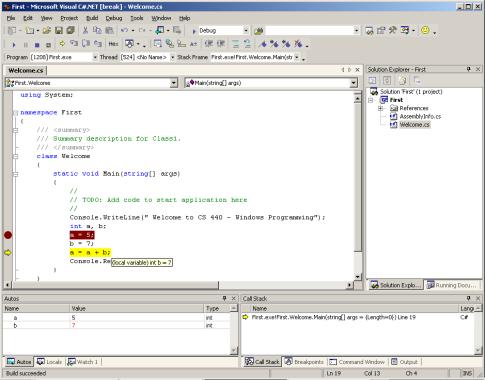Click the Navigate Backward icon
This screenshot has height=380, width=485.
[160, 31]
